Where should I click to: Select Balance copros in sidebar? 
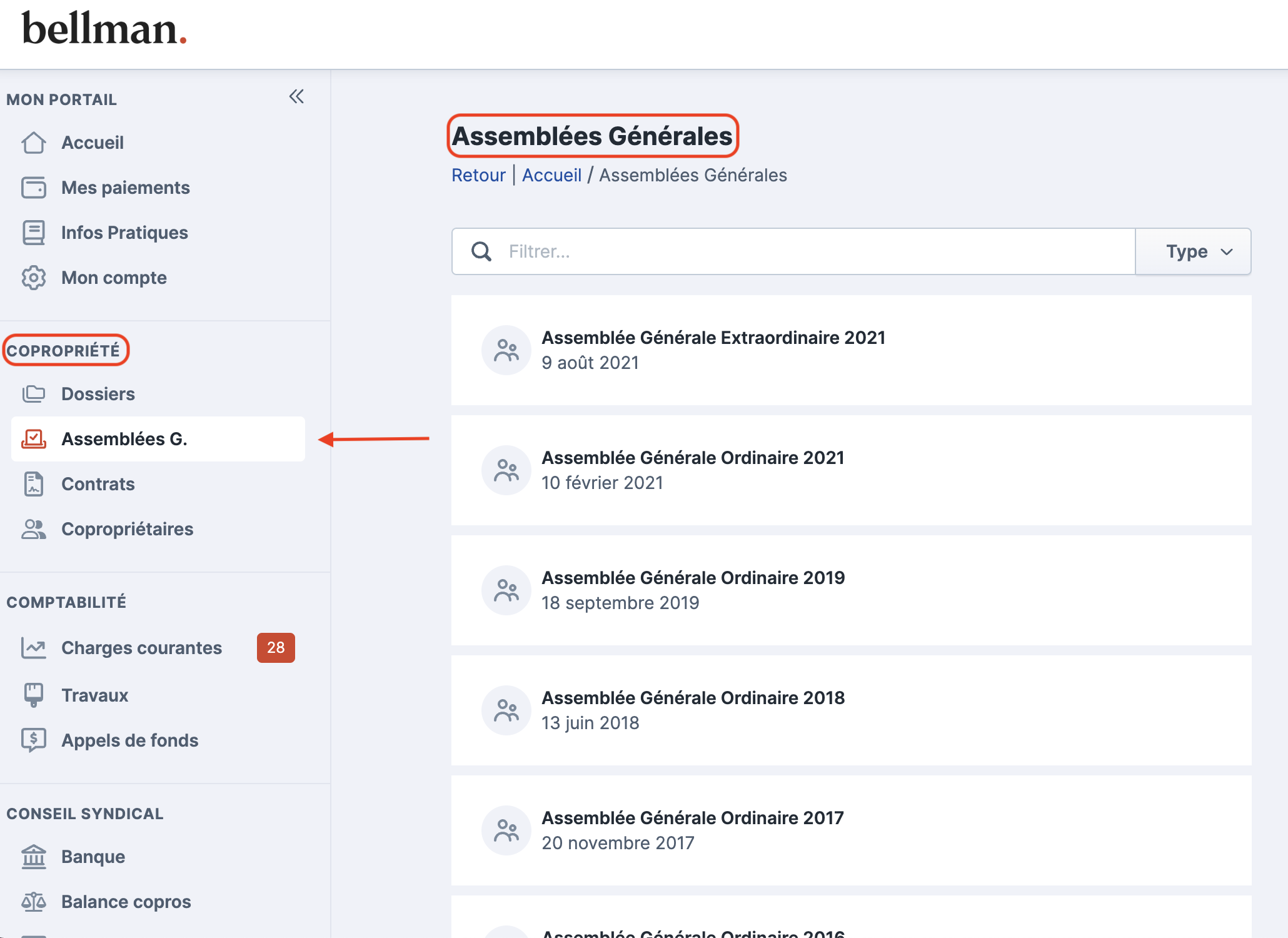point(126,902)
